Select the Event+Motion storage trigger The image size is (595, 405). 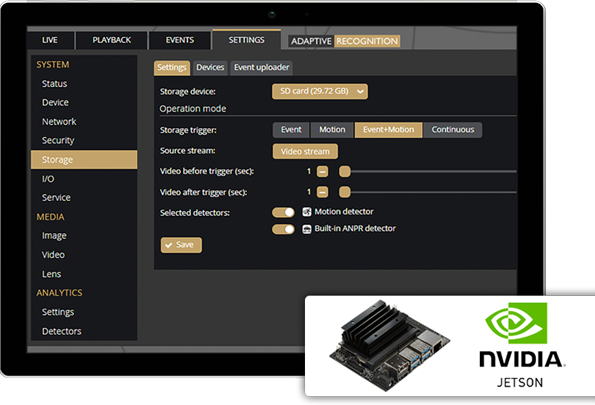tap(388, 130)
